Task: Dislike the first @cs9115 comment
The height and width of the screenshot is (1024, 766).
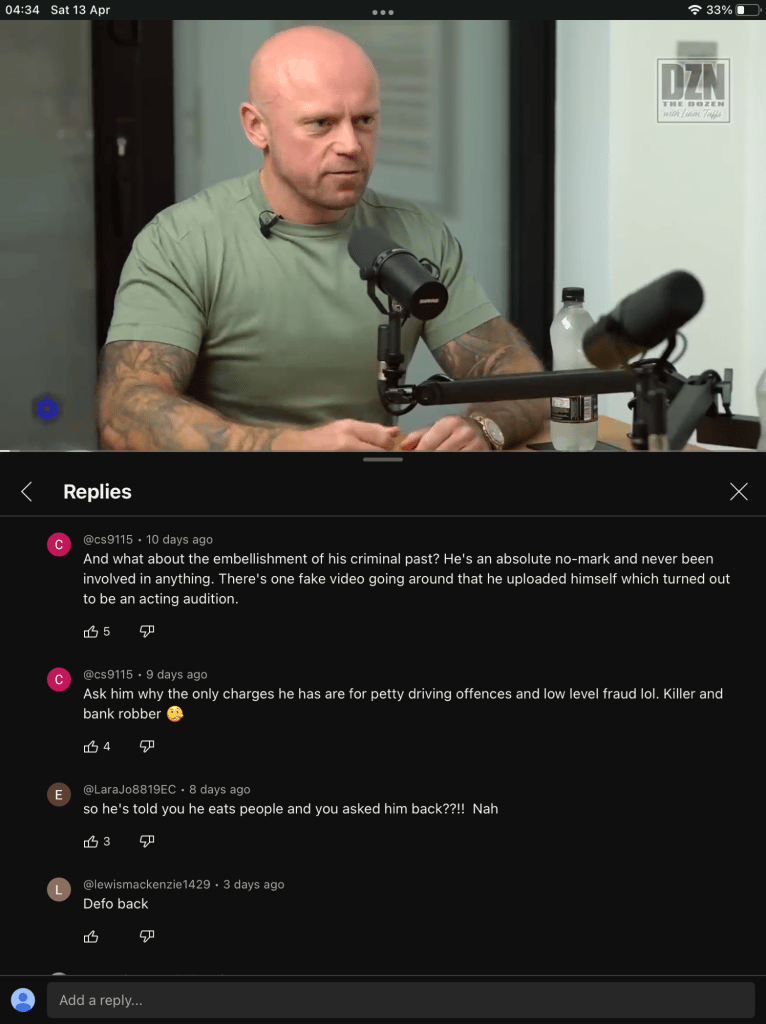Action: pos(147,632)
